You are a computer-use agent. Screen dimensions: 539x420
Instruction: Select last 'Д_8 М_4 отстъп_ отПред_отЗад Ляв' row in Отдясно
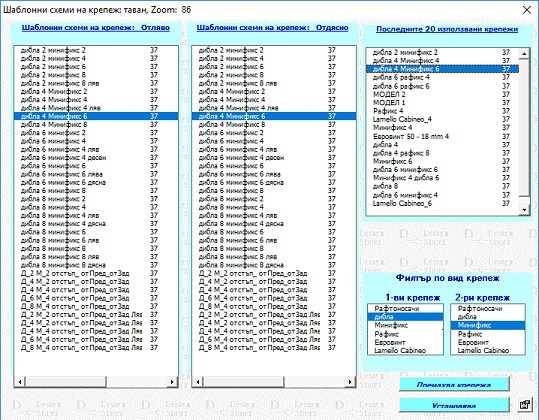point(274,347)
